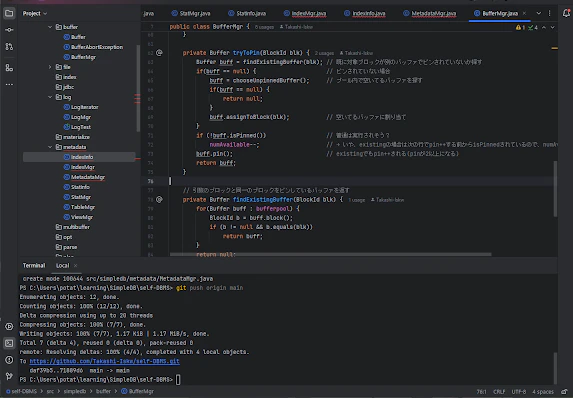Expand the file folder

click(50, 67)
